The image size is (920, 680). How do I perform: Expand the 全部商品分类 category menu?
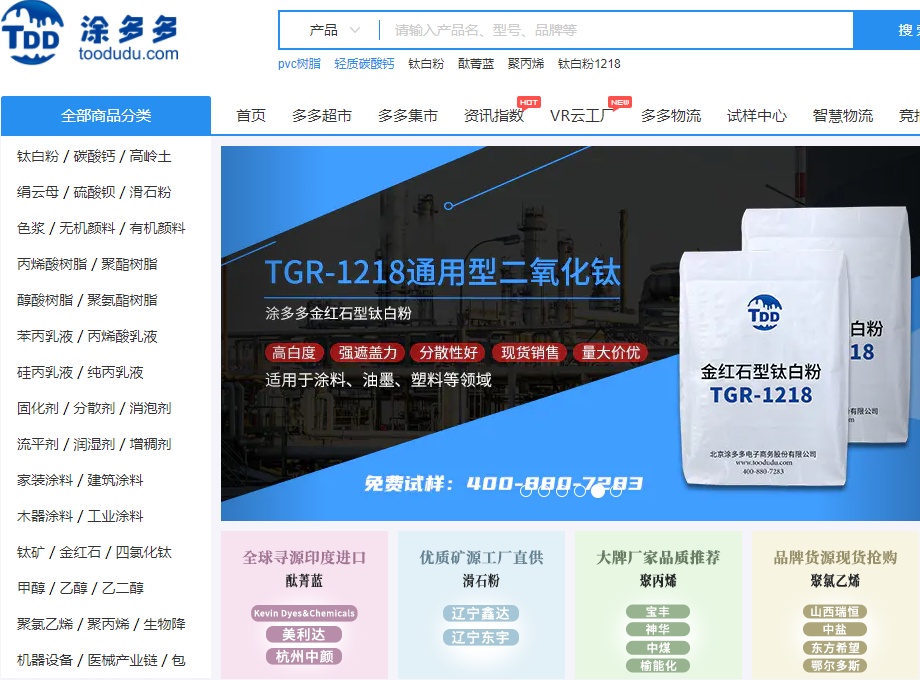tap(106, 116)
